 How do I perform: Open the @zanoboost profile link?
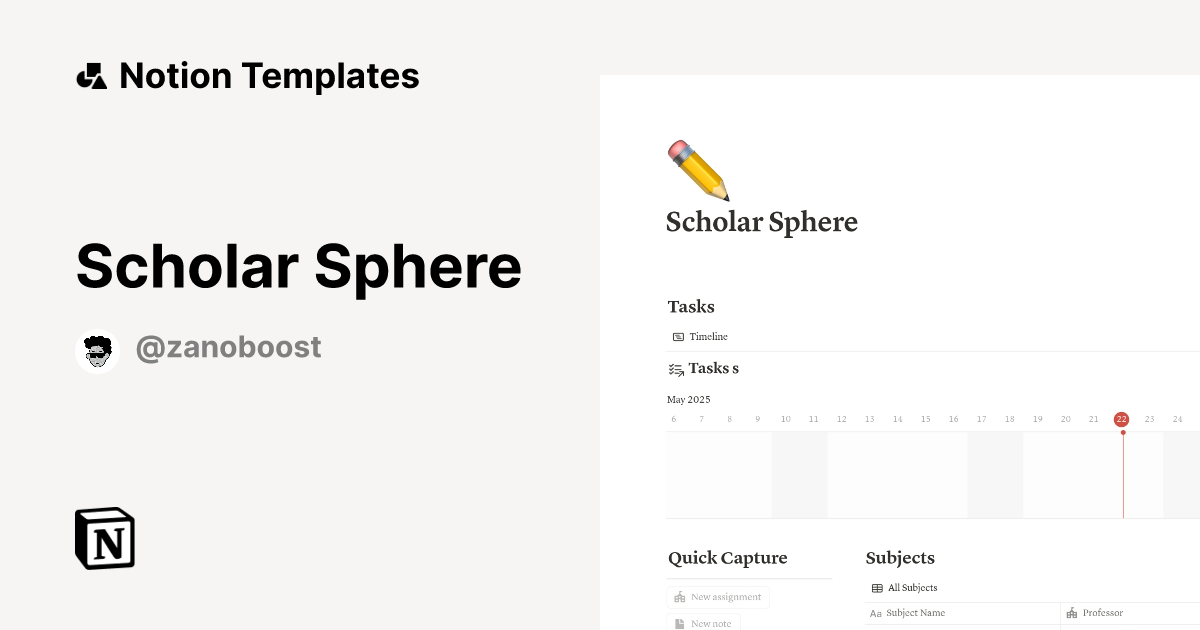(x=228, y=347)
